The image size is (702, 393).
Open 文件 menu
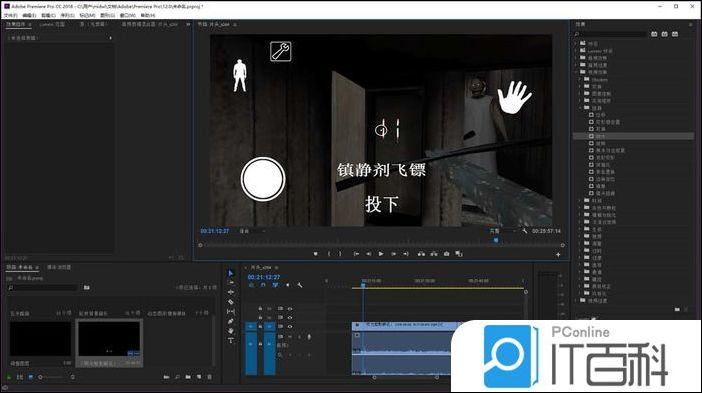point(10,15)
